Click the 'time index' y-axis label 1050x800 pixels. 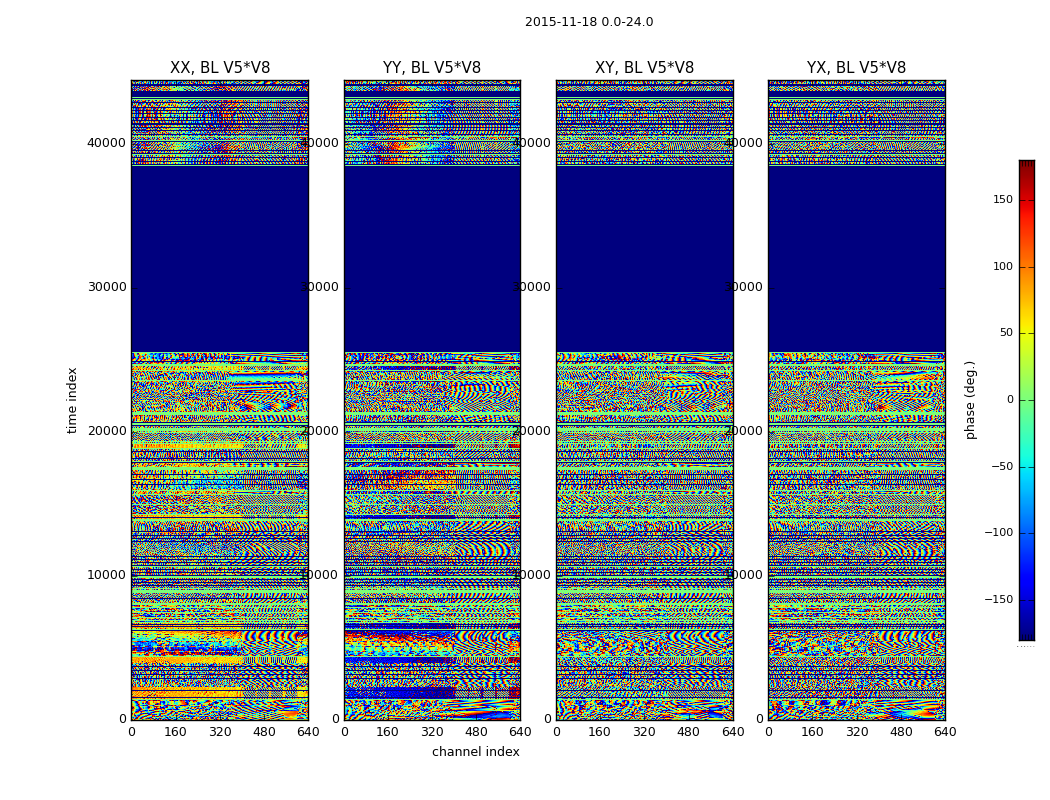tap(72, 400)
